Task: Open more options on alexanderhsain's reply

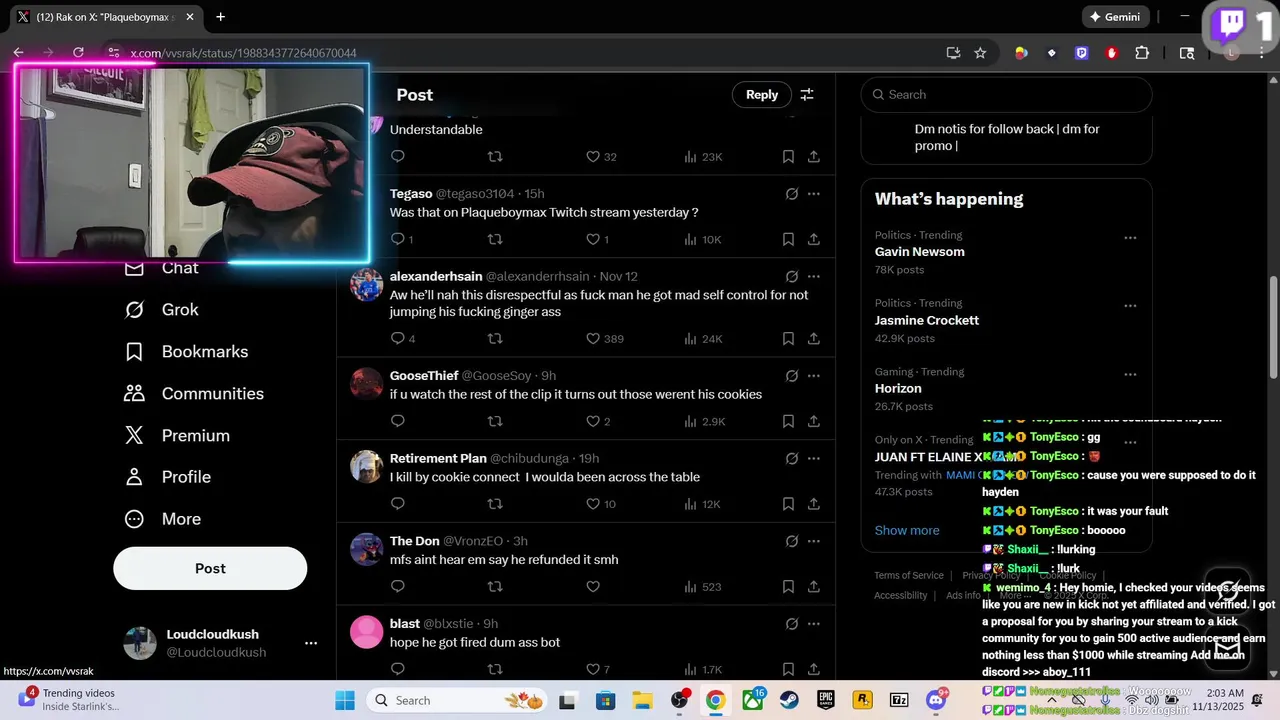Action: tap(814, 276)
